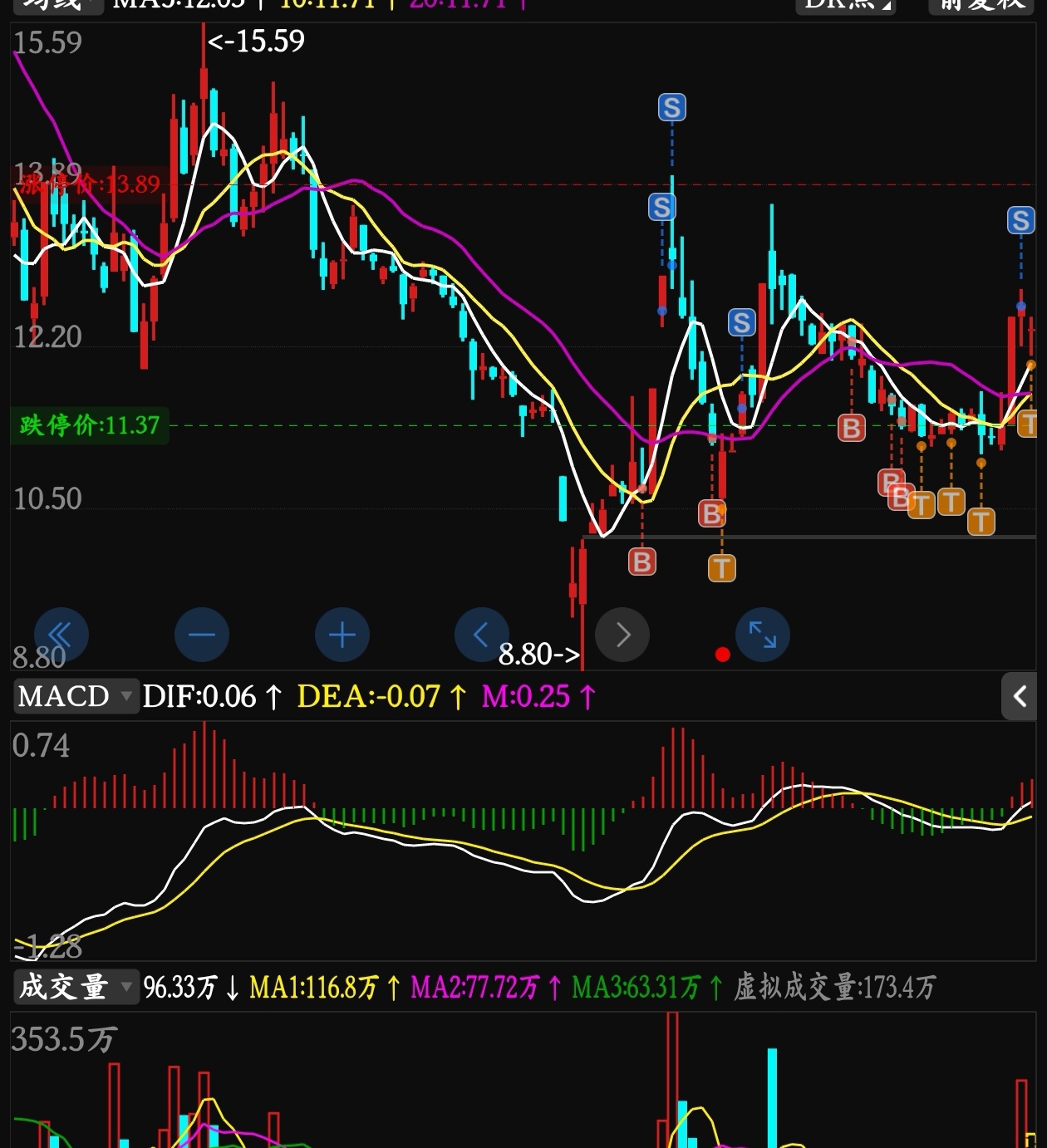Tap the double-left fast rewind chart button
Viewport: 1047px width, 1148px height.
coord(61,635)
